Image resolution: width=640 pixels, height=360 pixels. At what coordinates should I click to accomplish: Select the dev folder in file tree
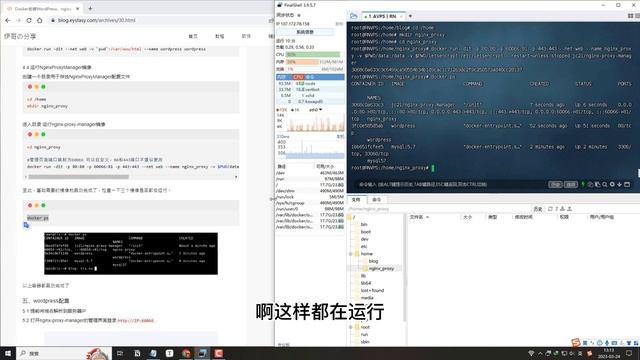(364, 239)
